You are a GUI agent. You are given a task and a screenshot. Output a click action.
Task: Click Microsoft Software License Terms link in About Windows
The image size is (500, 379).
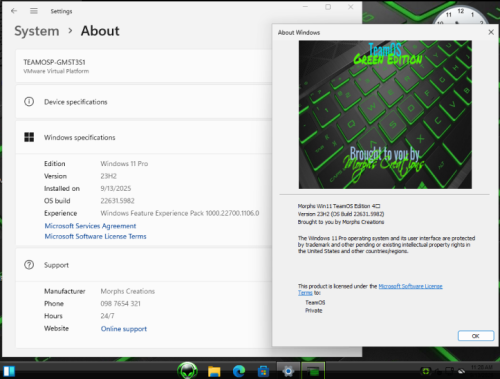tap(410, 286)
